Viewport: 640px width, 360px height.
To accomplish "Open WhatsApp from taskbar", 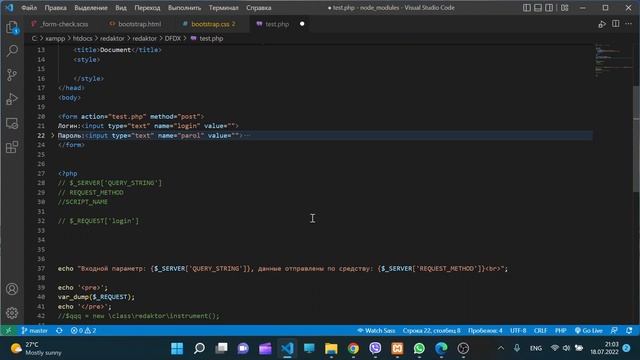I will point(419,348).
